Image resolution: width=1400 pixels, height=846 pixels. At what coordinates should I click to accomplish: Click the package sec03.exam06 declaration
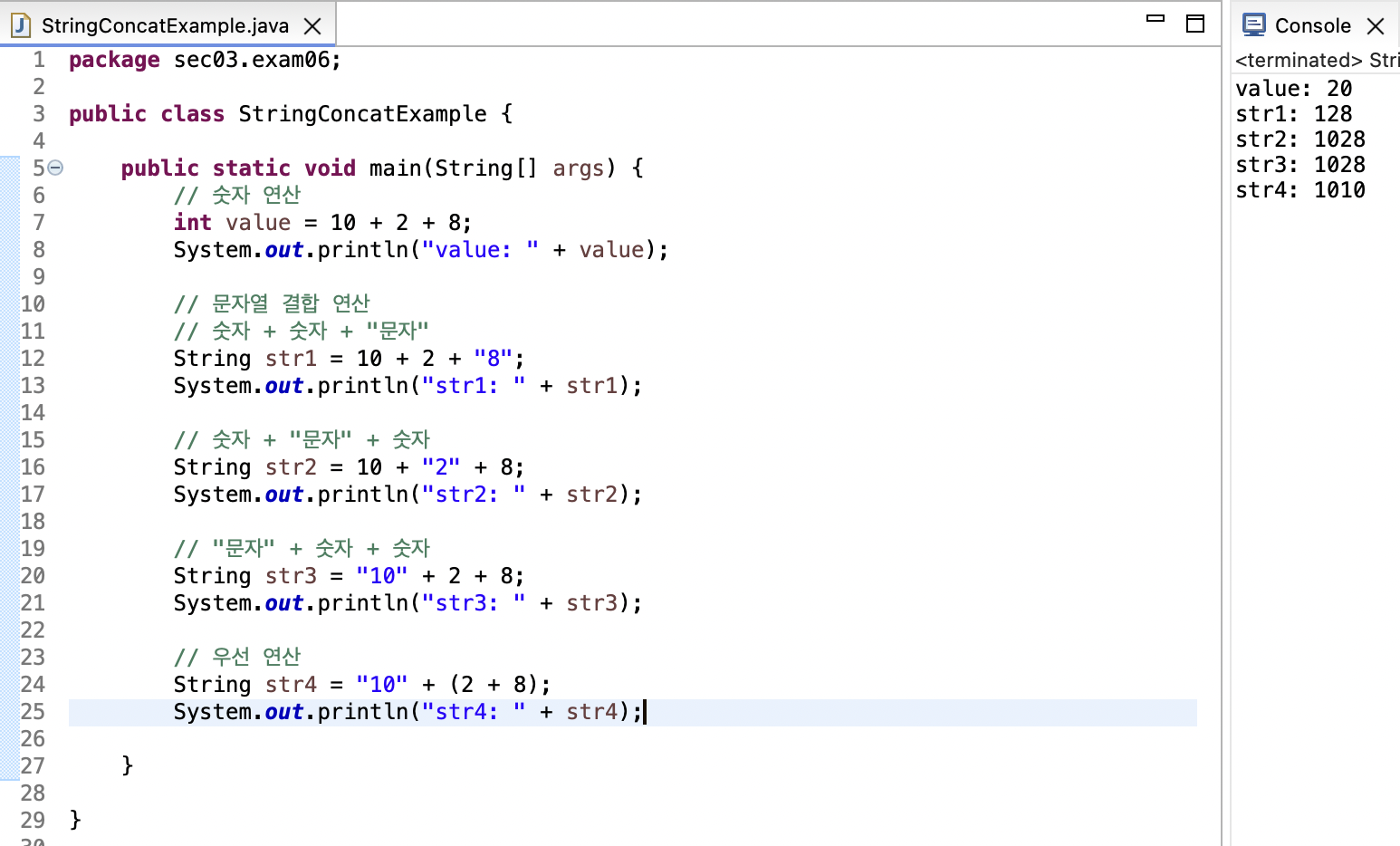pyautogui.click(x=206, y=60)
